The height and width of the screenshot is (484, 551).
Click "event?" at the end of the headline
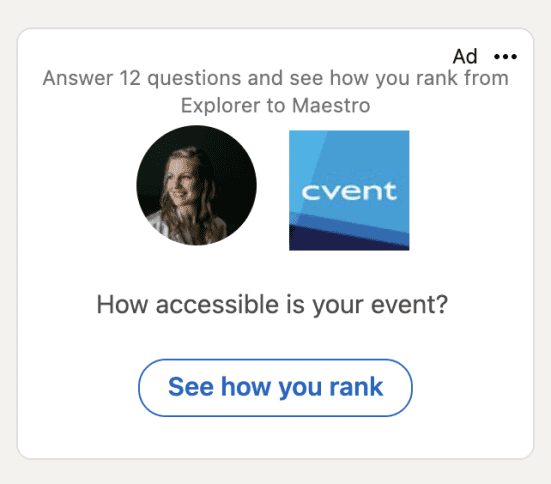click(x=409, y=304)
